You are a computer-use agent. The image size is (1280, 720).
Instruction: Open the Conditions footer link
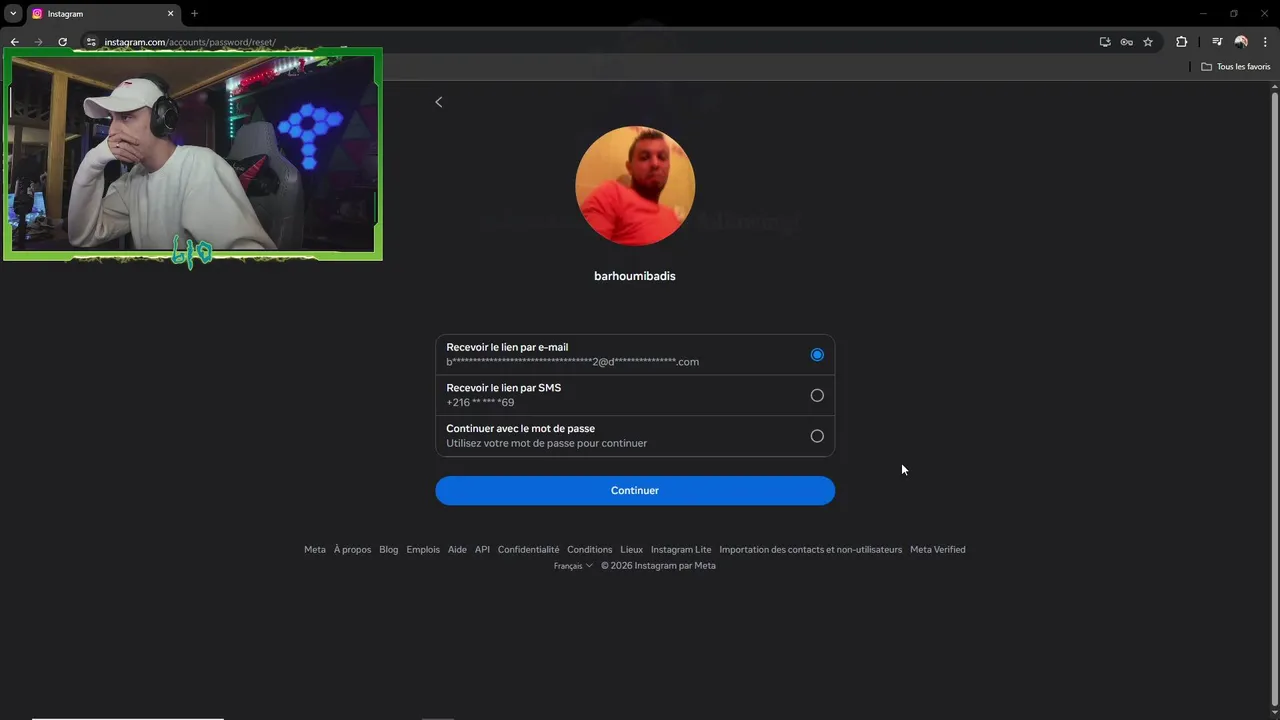(590, 549)
